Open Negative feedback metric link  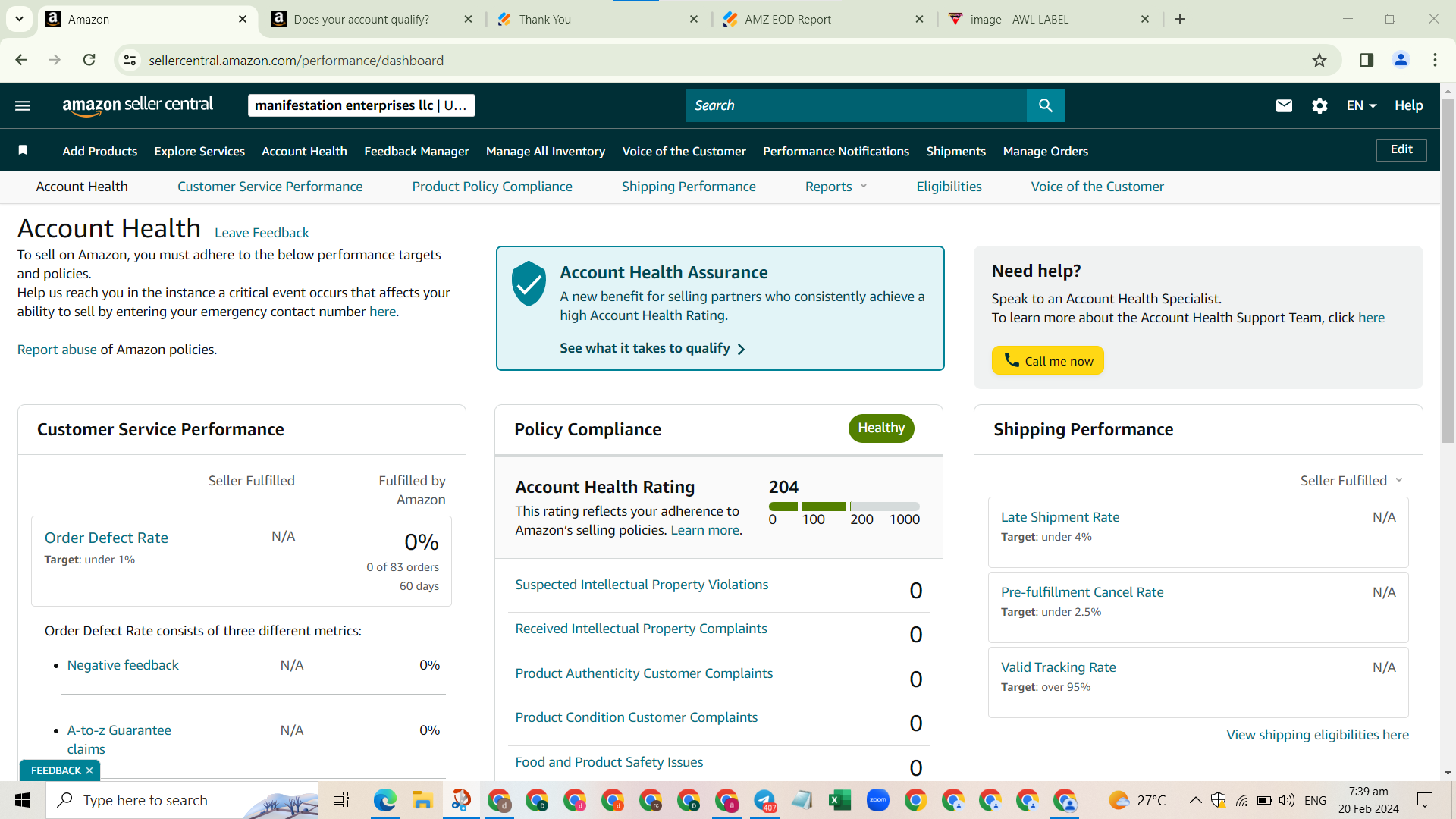pyautogui.click(x=123, y=665)
